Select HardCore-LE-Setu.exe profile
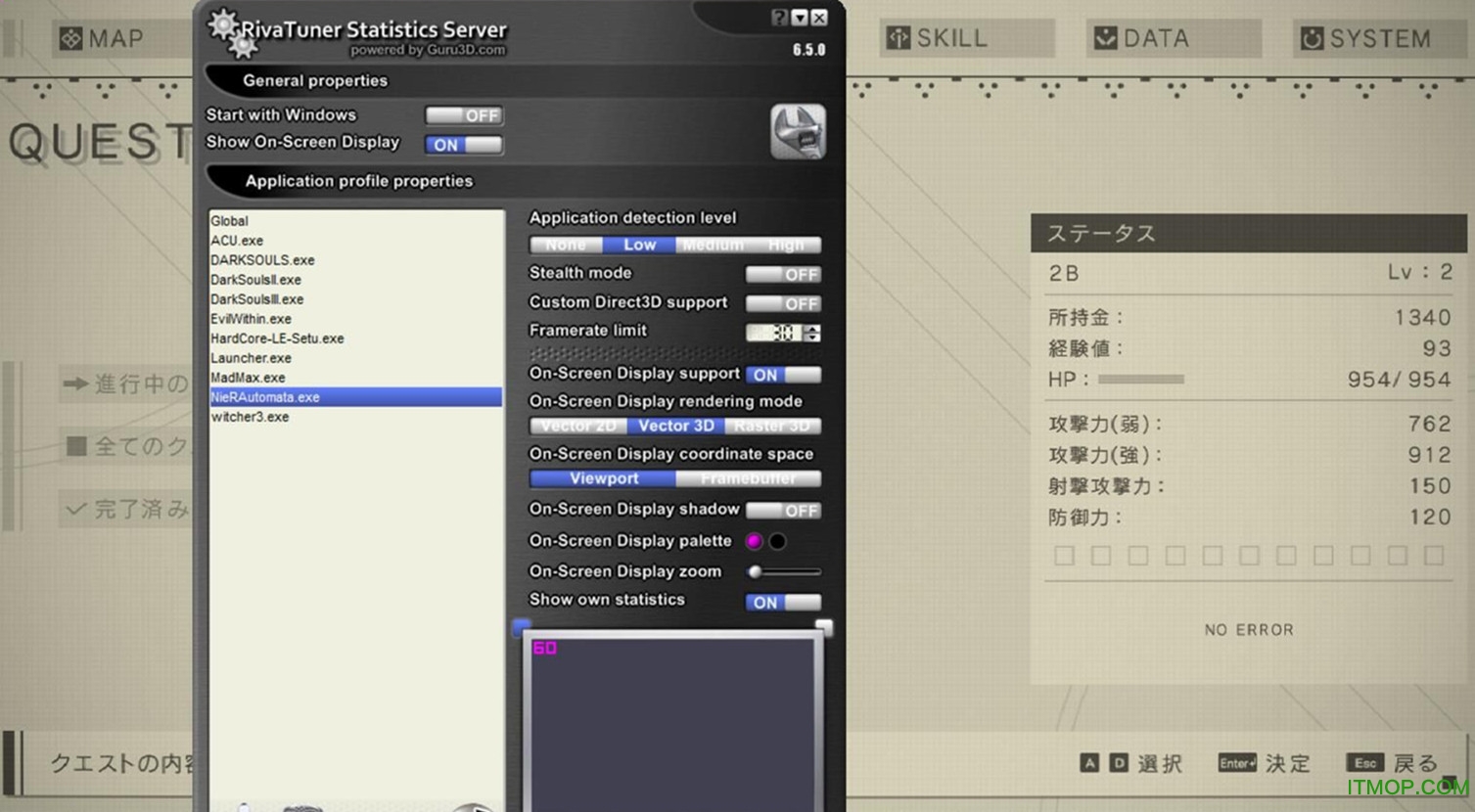1475x812 pixels. [x=356, y=338]
